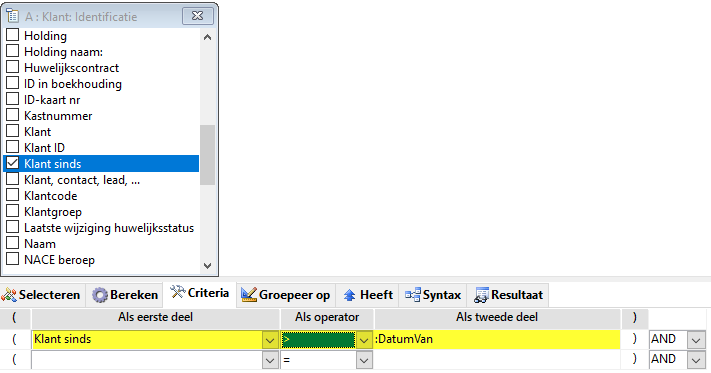This screenshot has height=373, width=711.
Task: Check the ID in boekhouding box
Action: (x=13, y=83)
